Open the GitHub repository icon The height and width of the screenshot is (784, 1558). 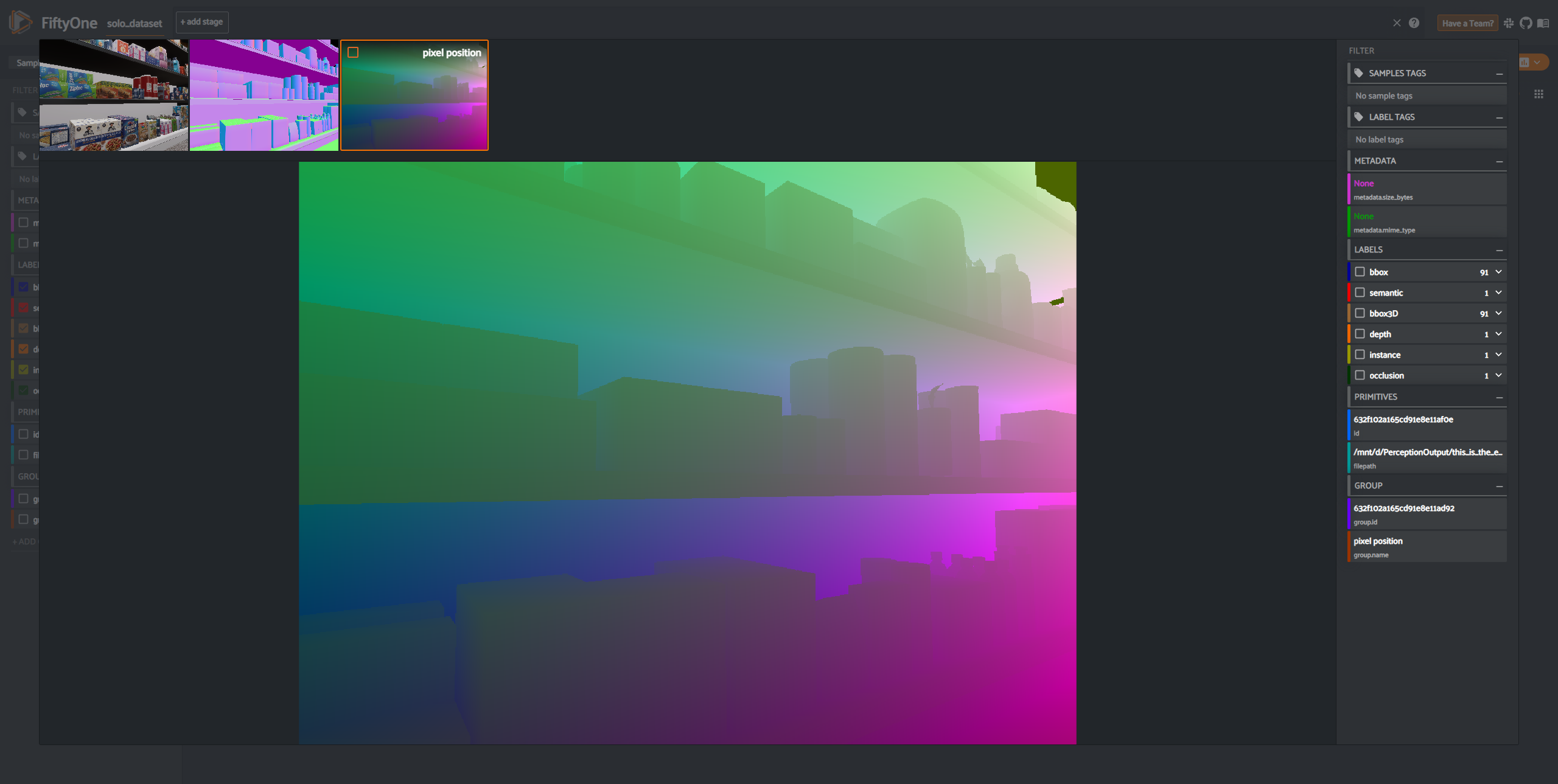(1526, 23)
